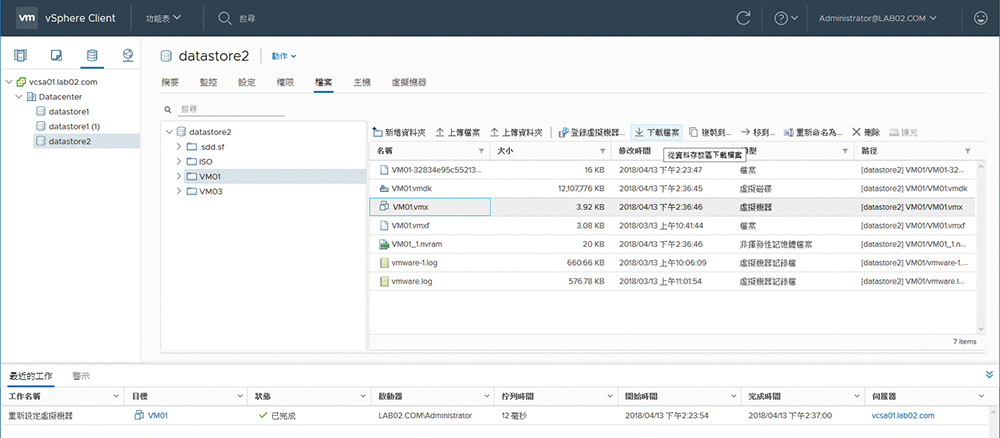The image size is (1000, 438).
Task: Select the VM01-32834e95c55213 file row
Action: click(x=672, y=170)
